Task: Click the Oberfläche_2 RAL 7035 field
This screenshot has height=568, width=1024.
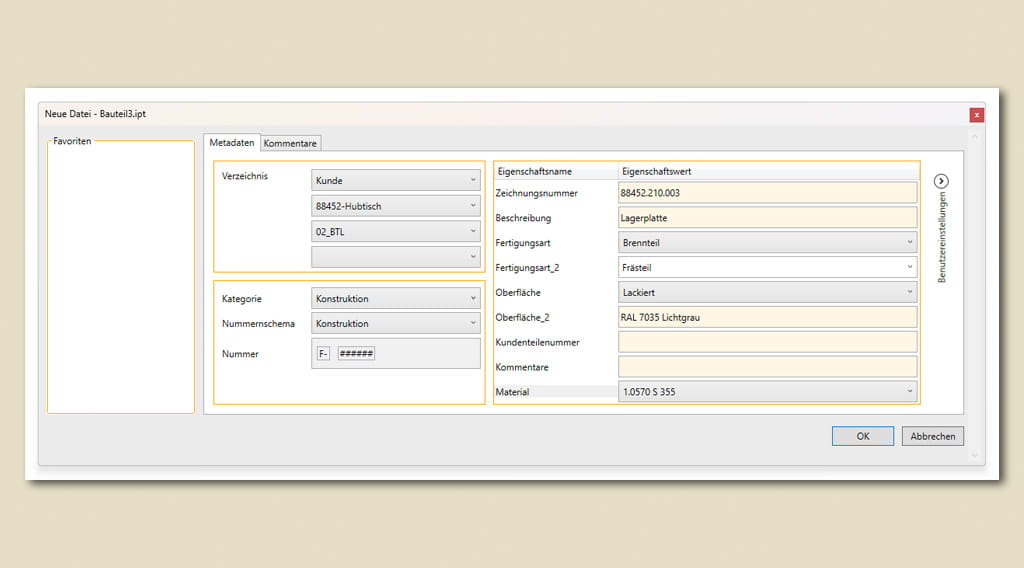Action: tap(767, 317)
